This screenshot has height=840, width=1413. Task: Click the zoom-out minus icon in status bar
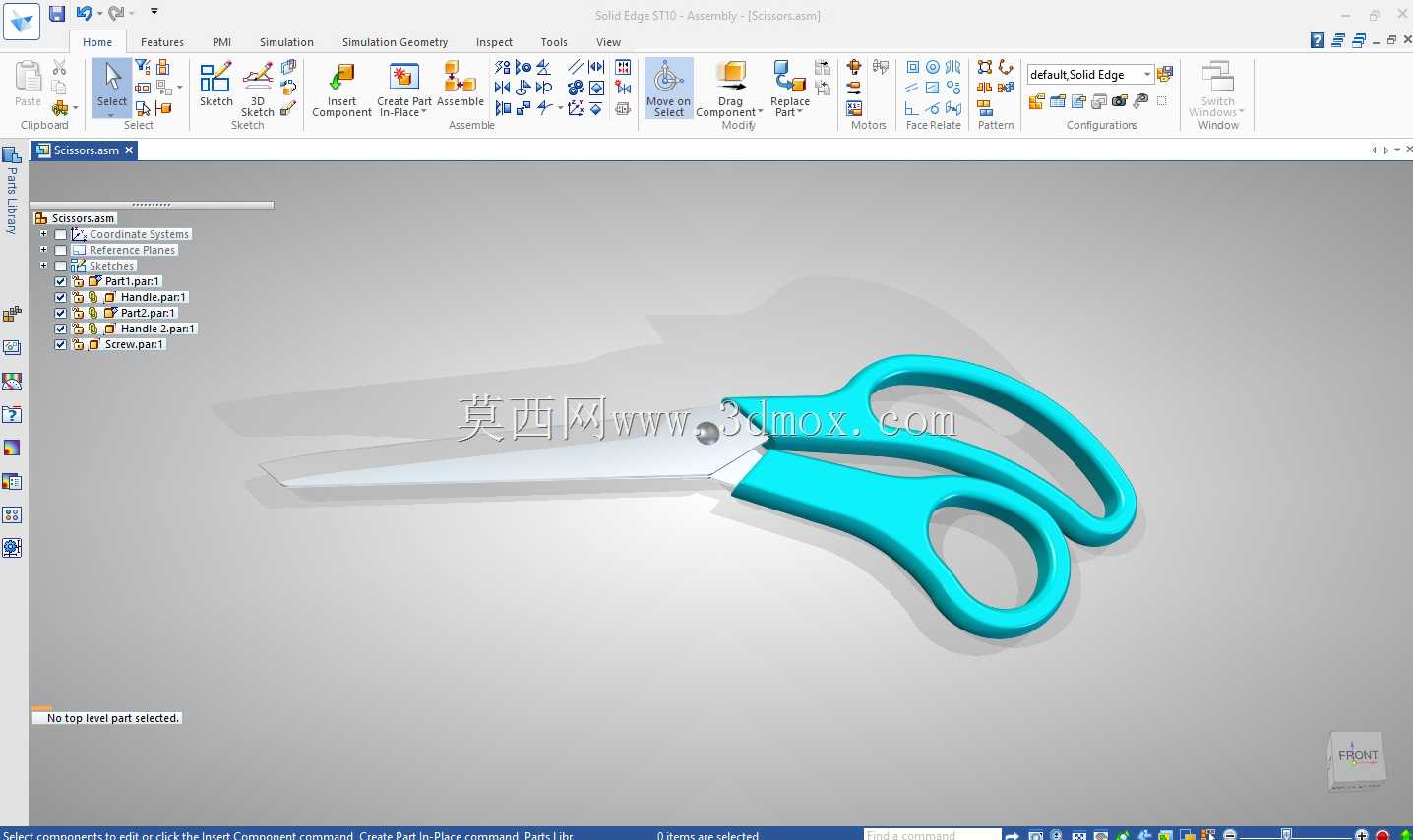[1230, 835]
